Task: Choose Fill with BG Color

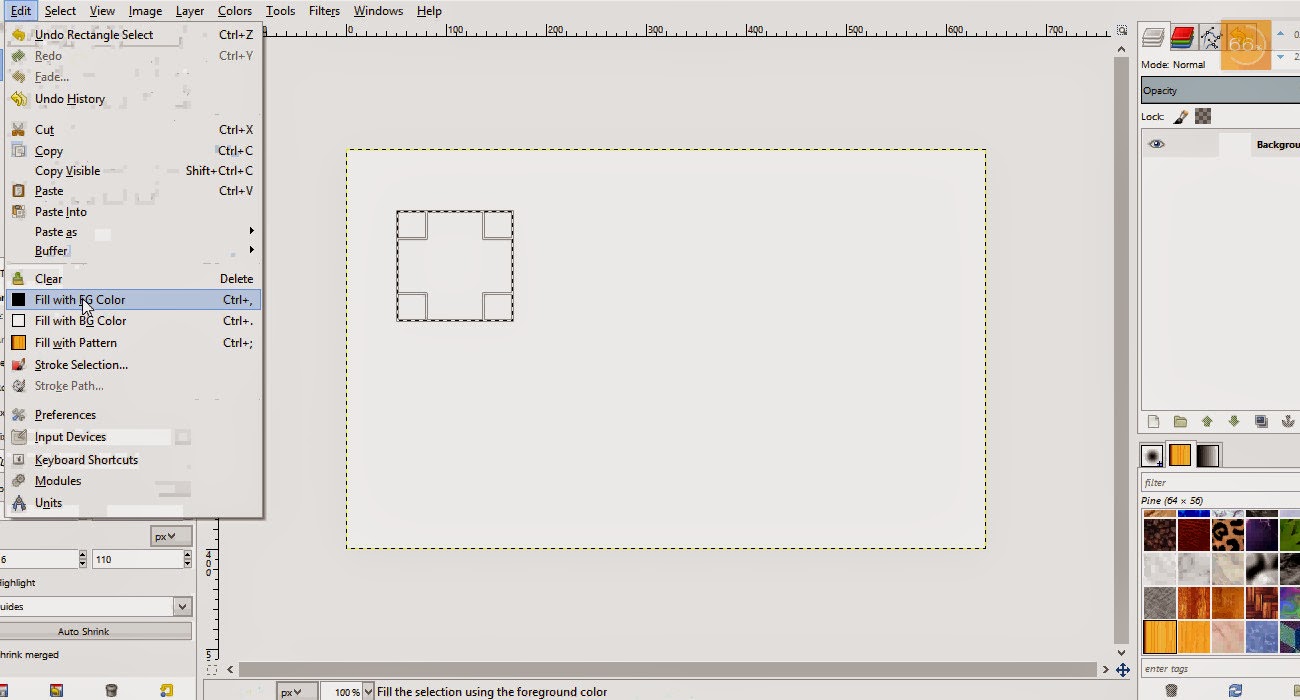Action: click(132, 321)
